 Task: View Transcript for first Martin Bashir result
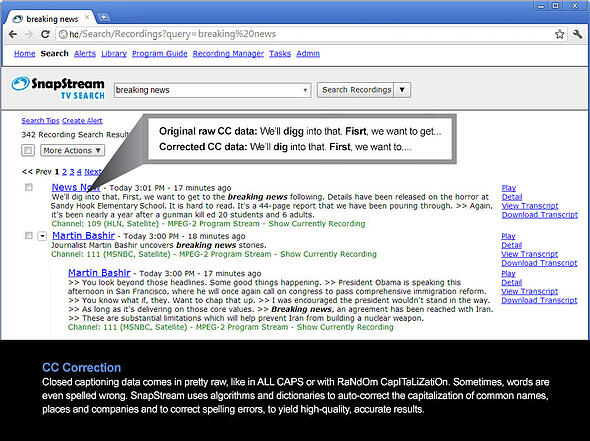coord(529,254)
